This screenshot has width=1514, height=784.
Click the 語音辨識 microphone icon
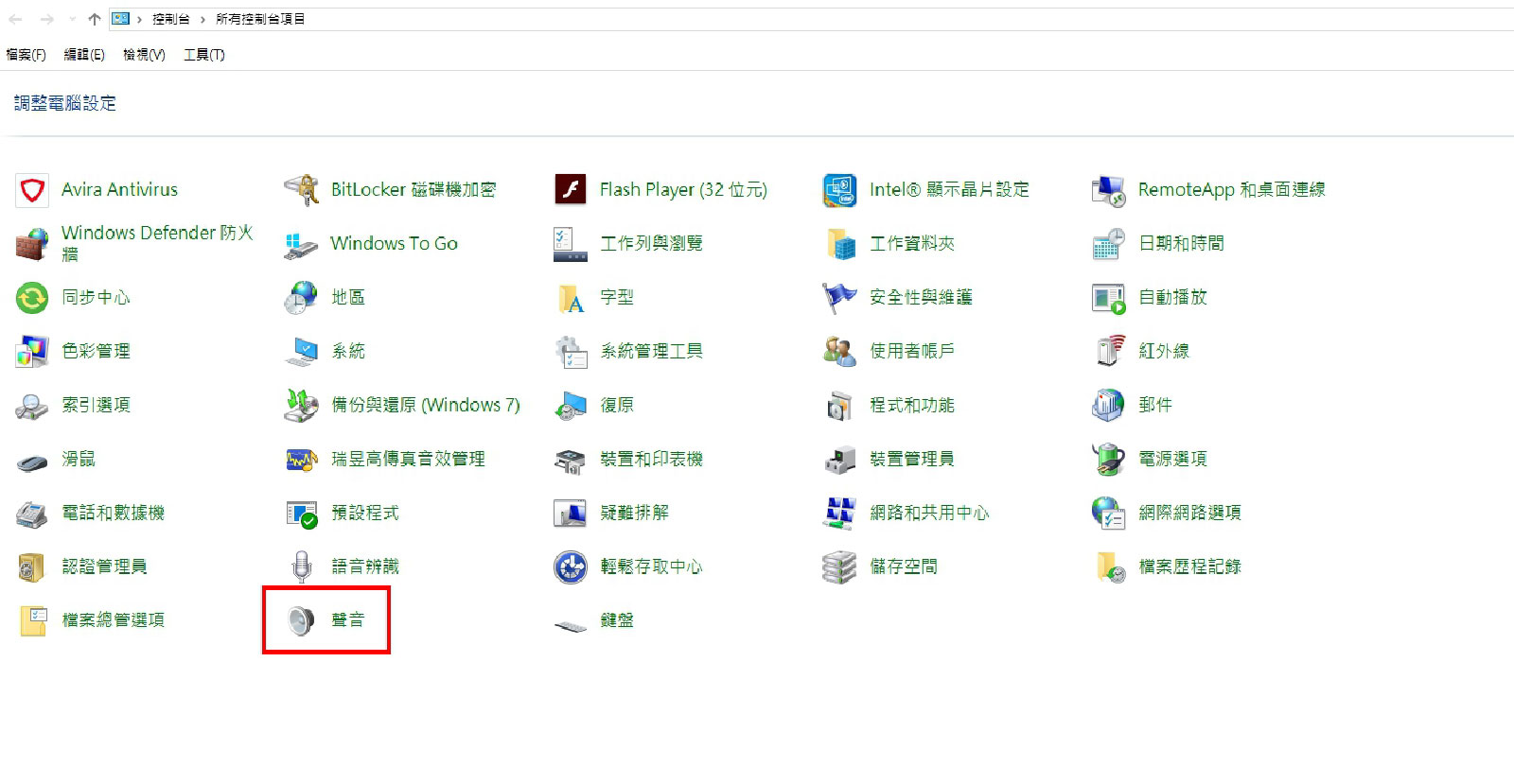(x=301, y=567)
